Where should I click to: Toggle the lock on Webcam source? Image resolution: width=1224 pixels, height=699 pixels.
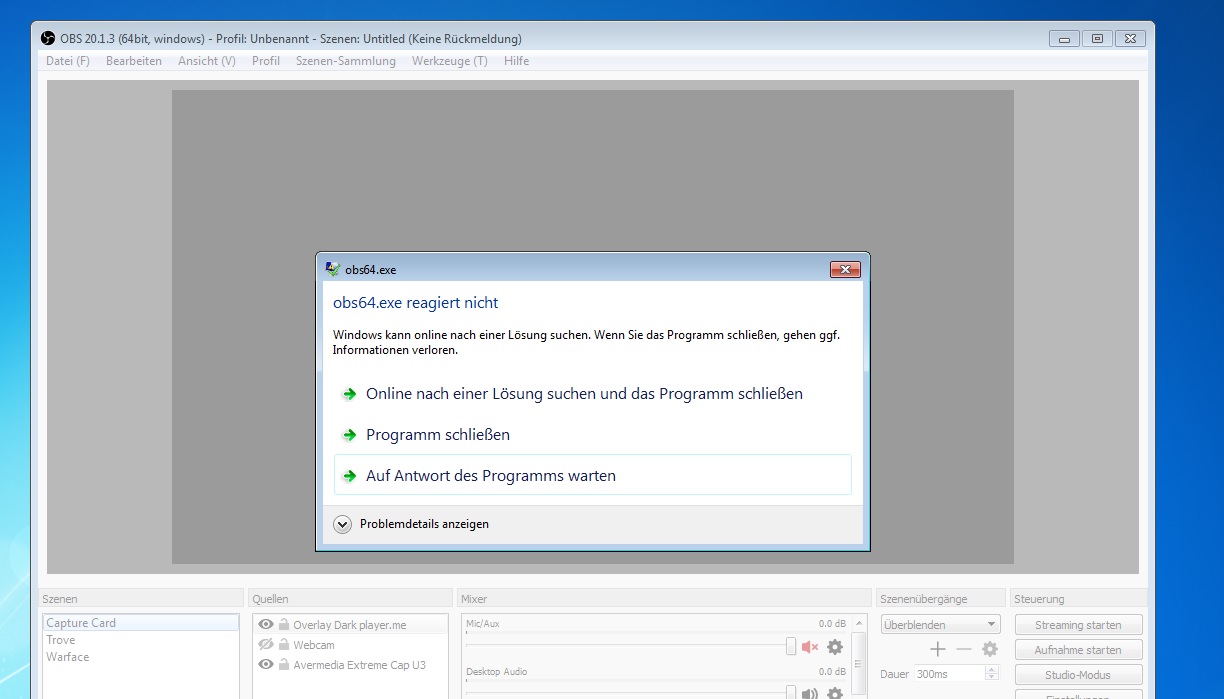click(284, 645)
